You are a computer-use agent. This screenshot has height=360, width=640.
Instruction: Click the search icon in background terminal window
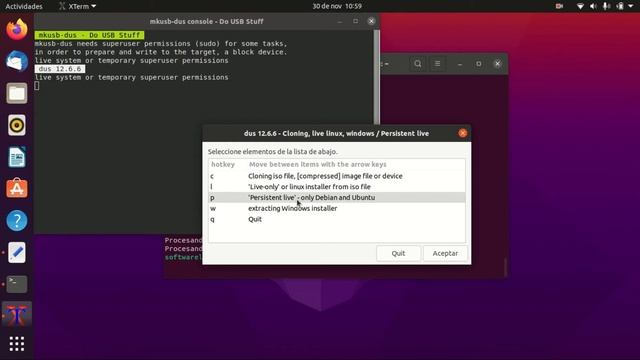(x=418, y=64)
